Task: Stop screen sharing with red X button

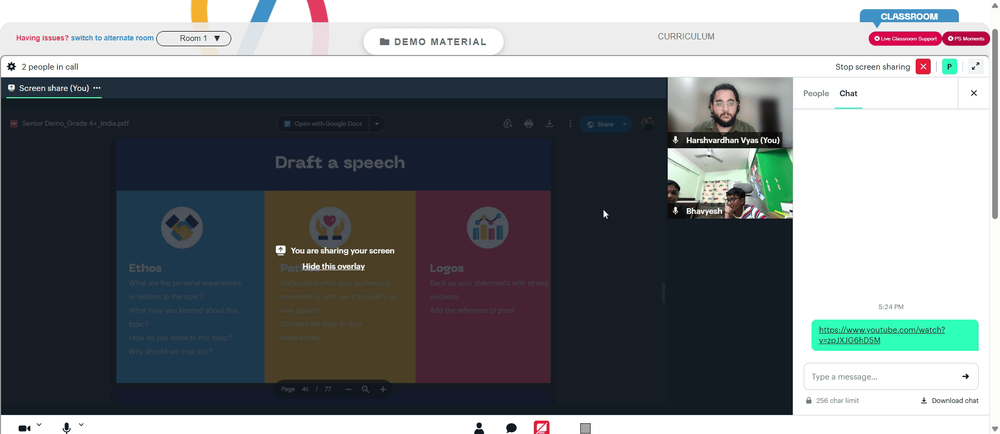Action: point(923,66)
